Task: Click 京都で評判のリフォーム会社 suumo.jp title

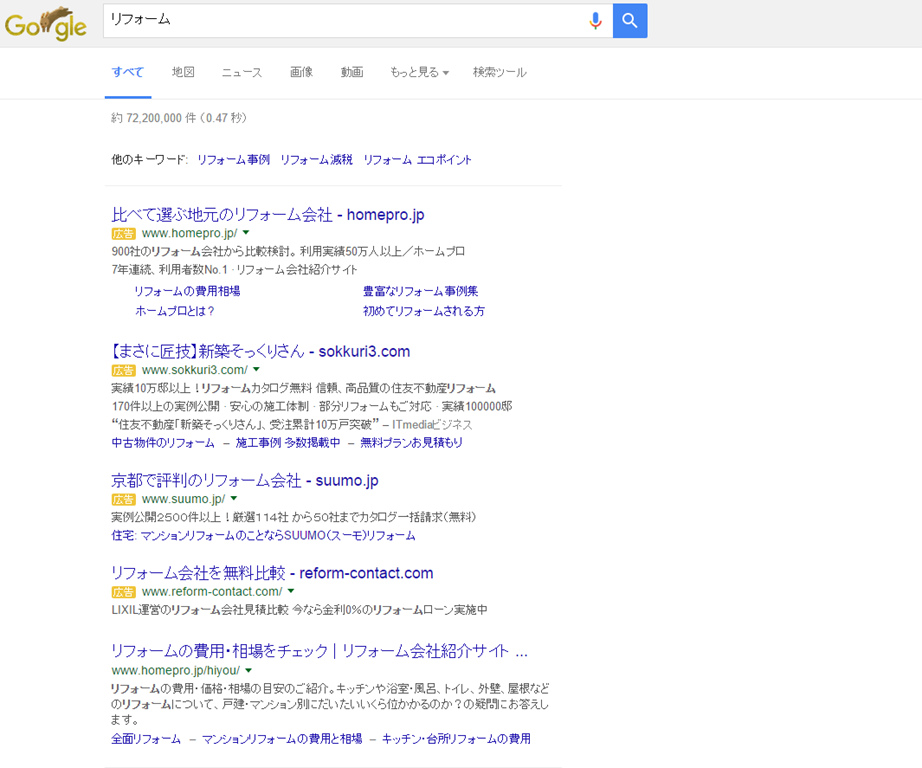Action: pyautogui.click(x=244, y=480)
